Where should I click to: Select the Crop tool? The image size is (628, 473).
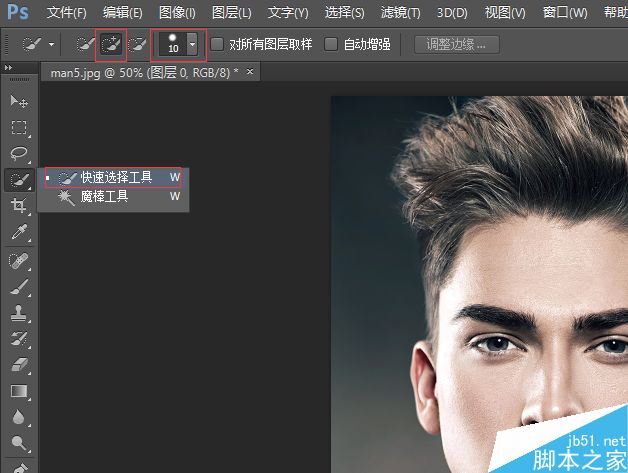pyautogui.click(x=18, y=205)
